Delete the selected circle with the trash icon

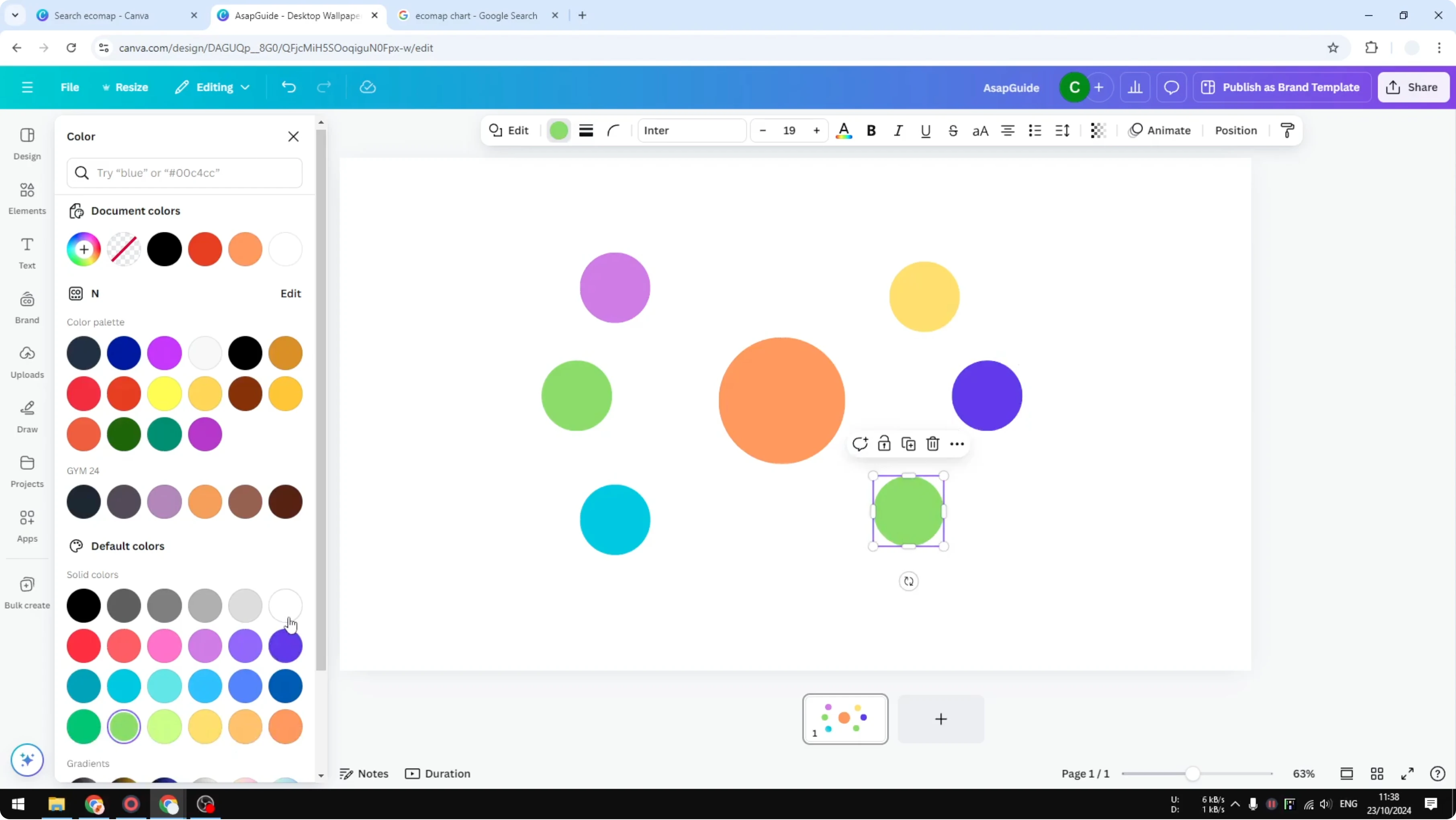(x=932, y=444)
